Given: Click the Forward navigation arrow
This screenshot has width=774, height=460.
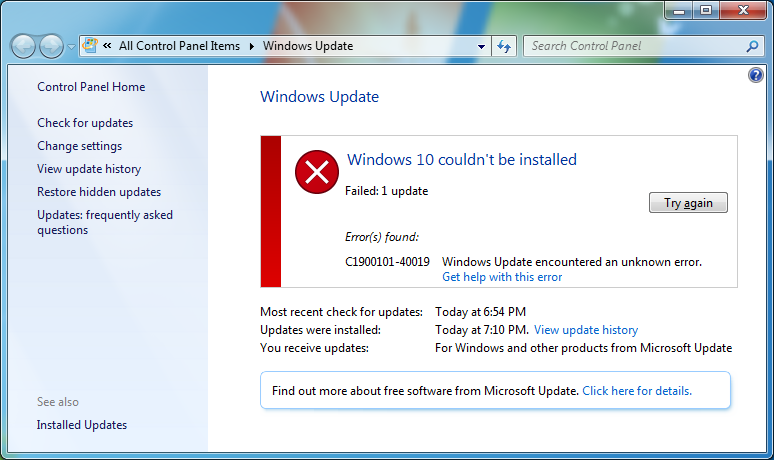Looking at the screenshot, I should [x=51, y=46].
